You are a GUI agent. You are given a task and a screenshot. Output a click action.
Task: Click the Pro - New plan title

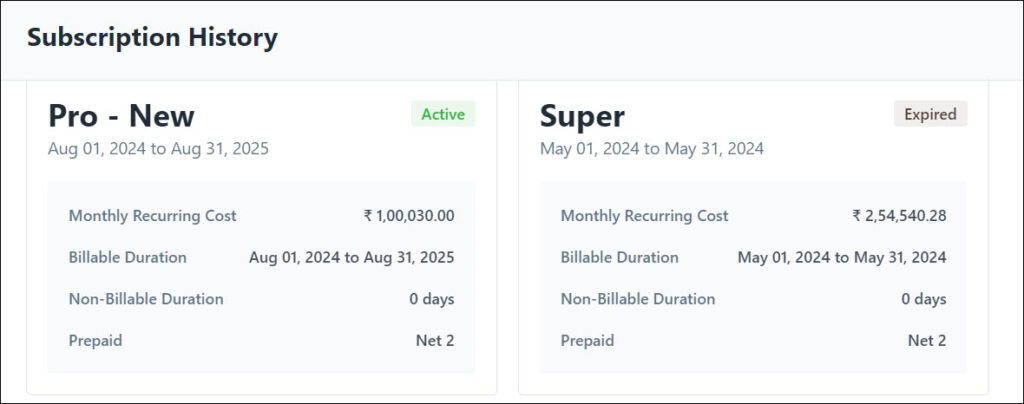point(121,116)
